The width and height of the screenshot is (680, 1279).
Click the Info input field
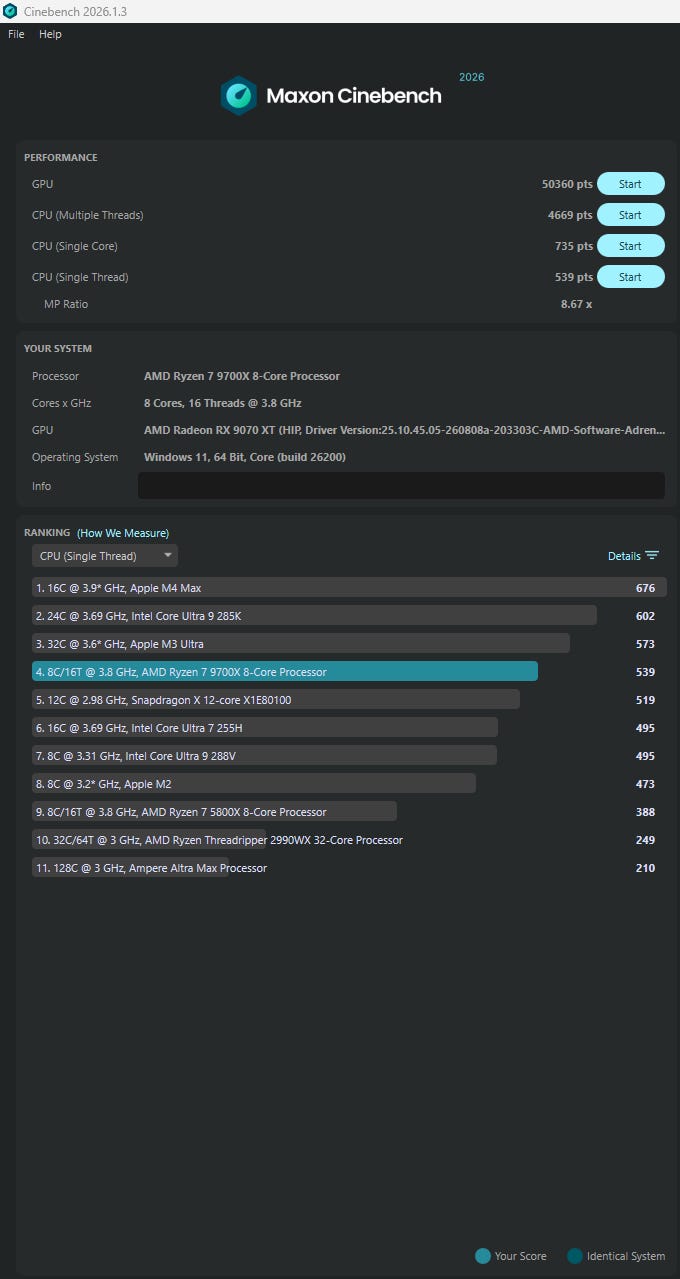[401, 486]
